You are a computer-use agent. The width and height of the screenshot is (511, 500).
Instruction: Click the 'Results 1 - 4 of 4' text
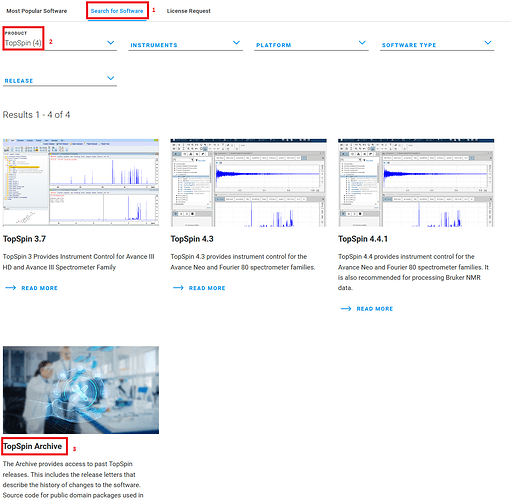pos(36,115)
